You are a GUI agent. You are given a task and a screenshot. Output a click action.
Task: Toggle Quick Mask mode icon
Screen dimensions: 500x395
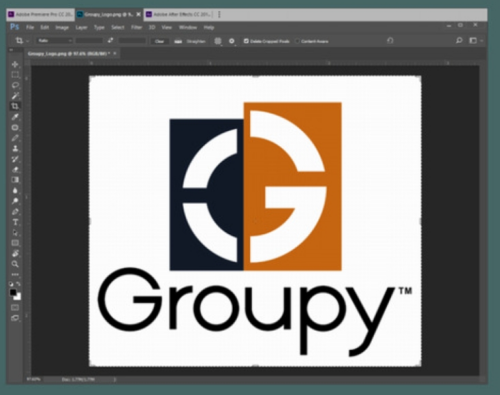[x=15, y=307]
